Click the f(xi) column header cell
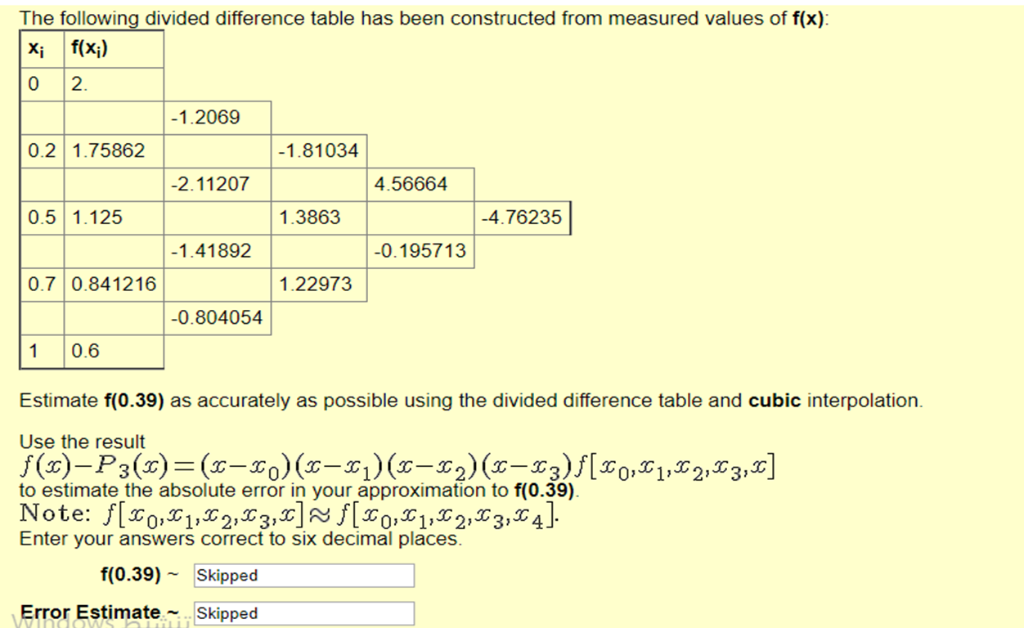The image size is (1024, 628). (92, 48)
